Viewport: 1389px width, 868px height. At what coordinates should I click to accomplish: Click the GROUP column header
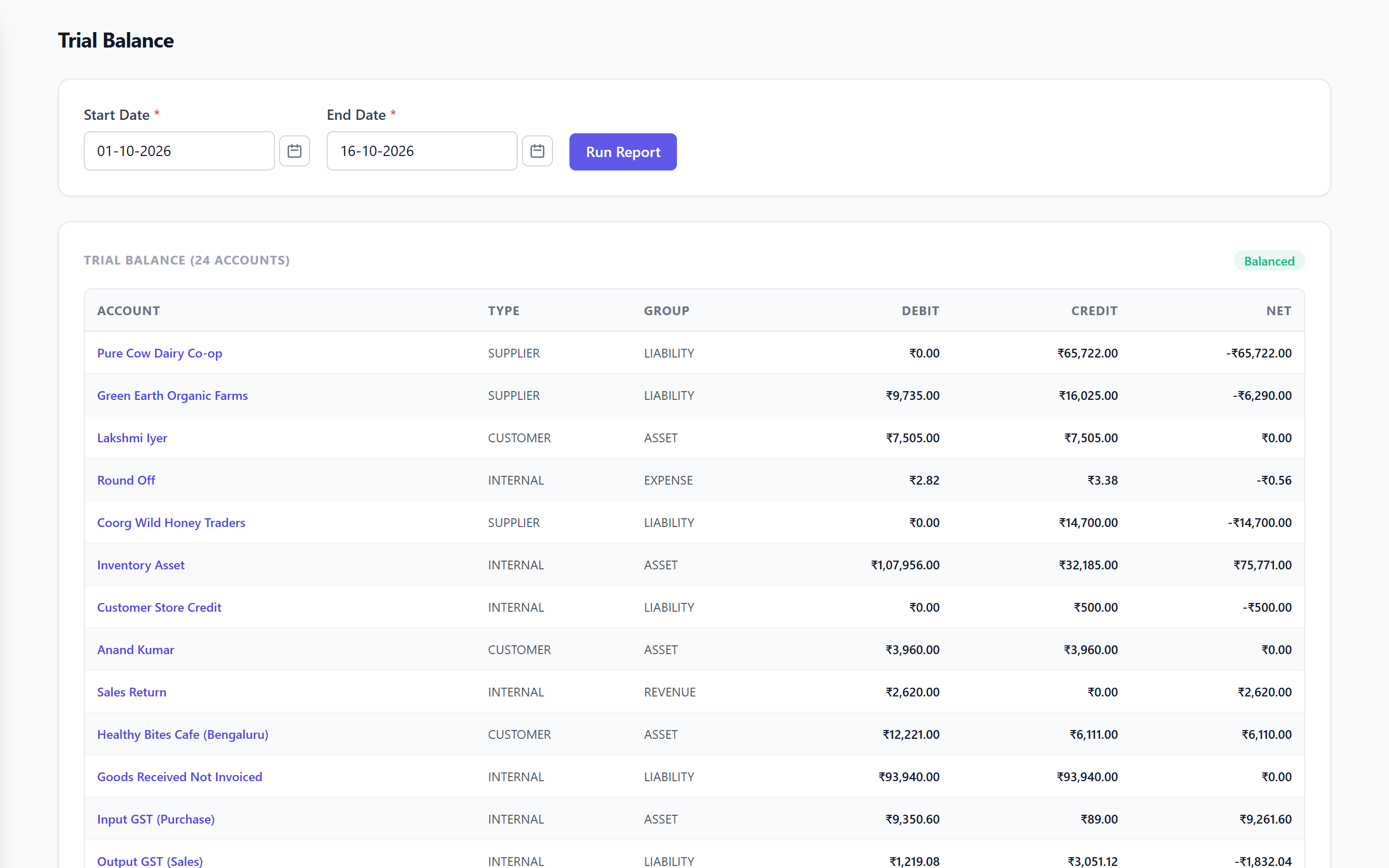(x=667, y=311)
